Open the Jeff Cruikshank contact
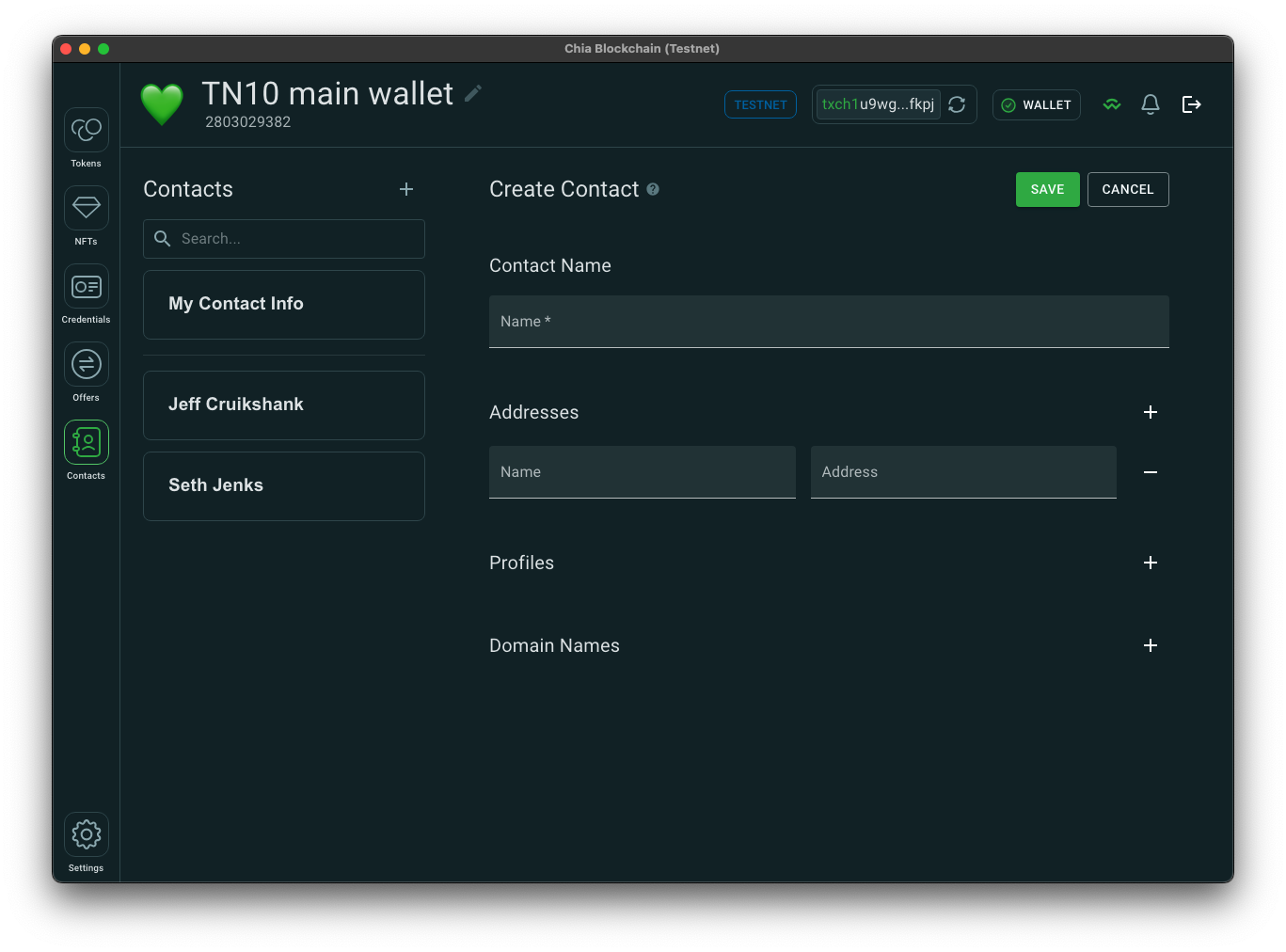The width and height of the screenshot is (1286, 952). pyautogui.click(x=283, y=405)
